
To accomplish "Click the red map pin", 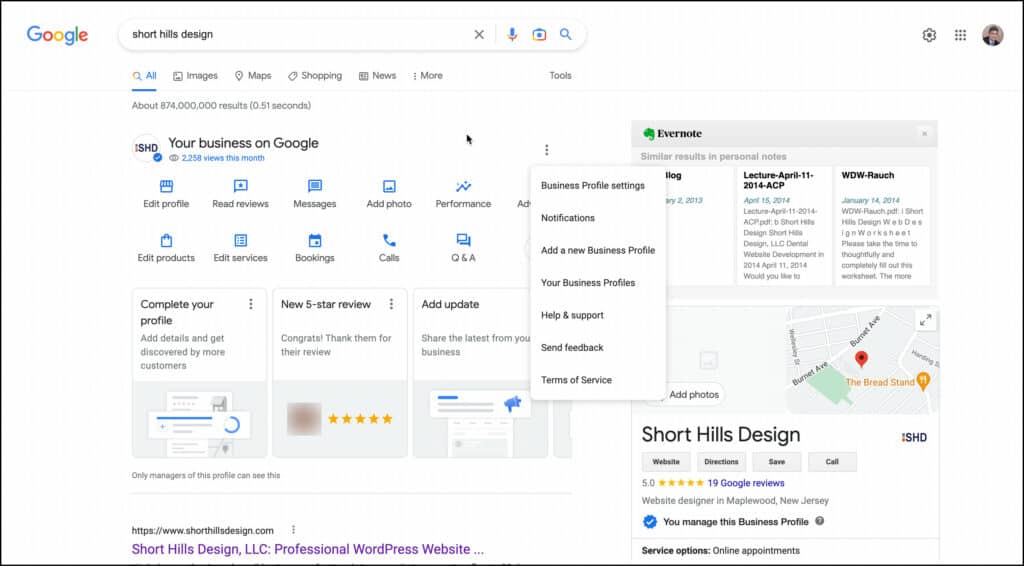I will point(861,358).
